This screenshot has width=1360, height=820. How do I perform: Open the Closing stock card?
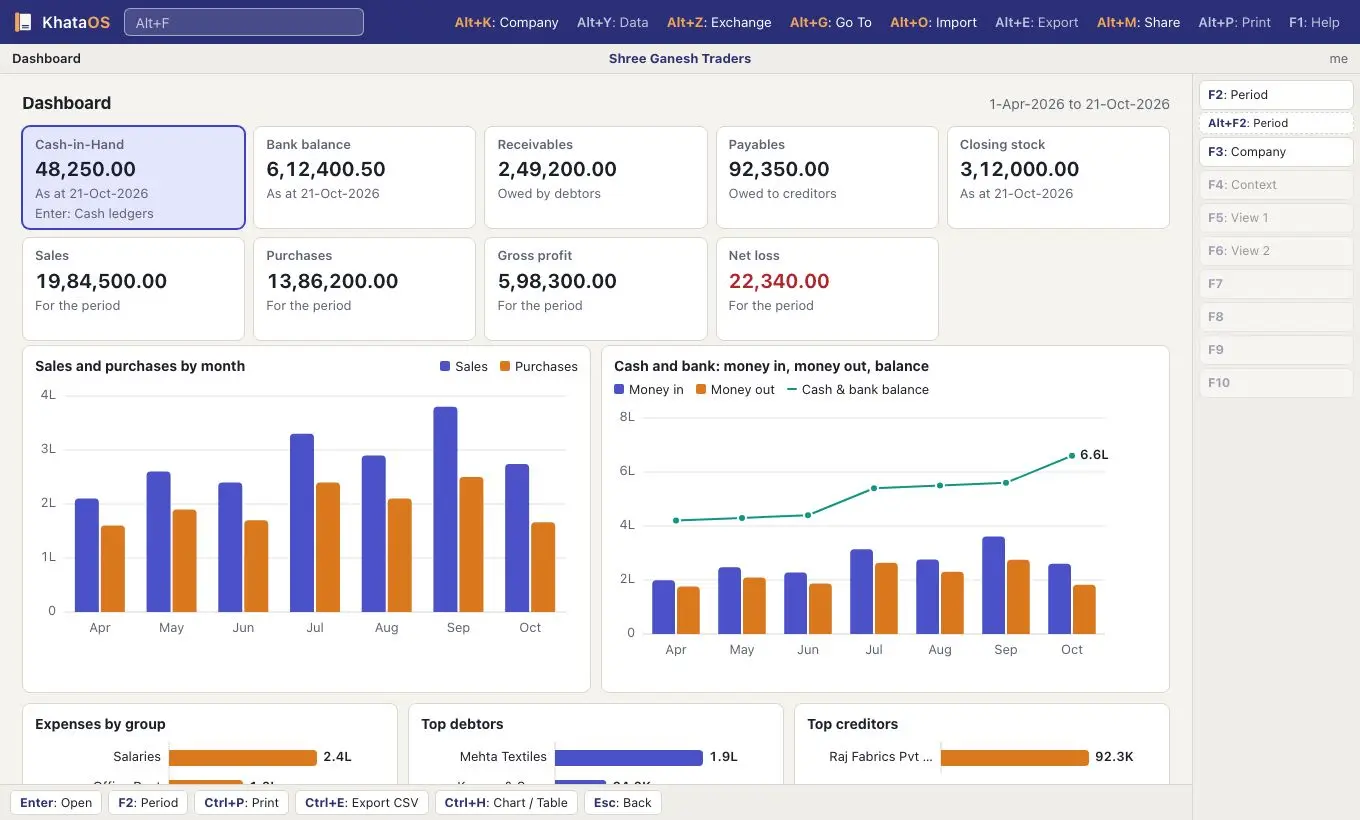click(1058, 177)
